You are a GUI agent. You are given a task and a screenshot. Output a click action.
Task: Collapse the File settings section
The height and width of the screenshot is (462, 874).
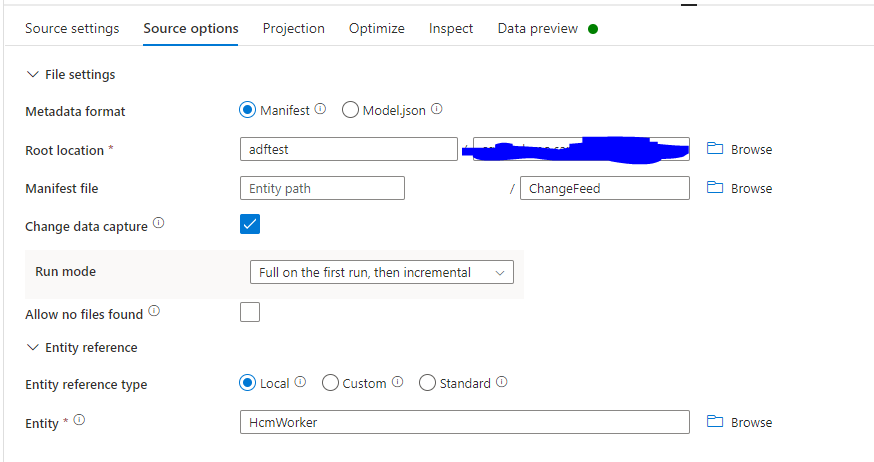pos(33,75)
